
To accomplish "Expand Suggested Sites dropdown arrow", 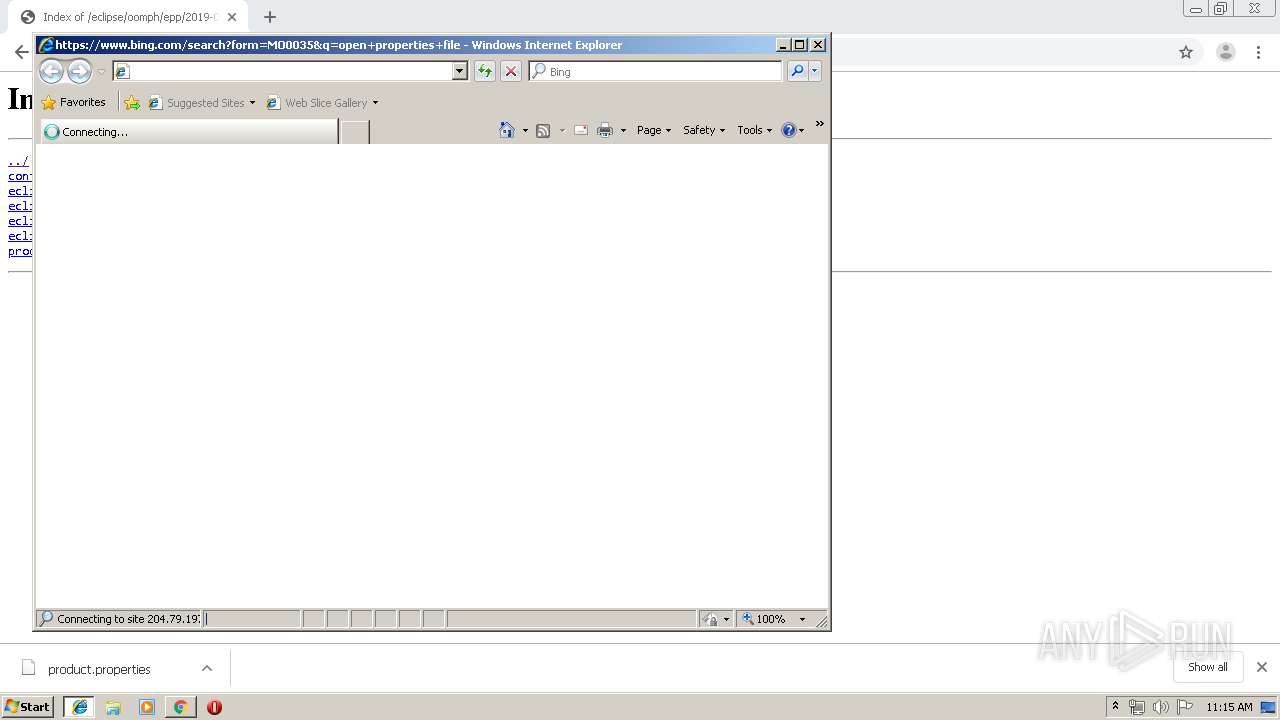I will (x=252, y=102).
